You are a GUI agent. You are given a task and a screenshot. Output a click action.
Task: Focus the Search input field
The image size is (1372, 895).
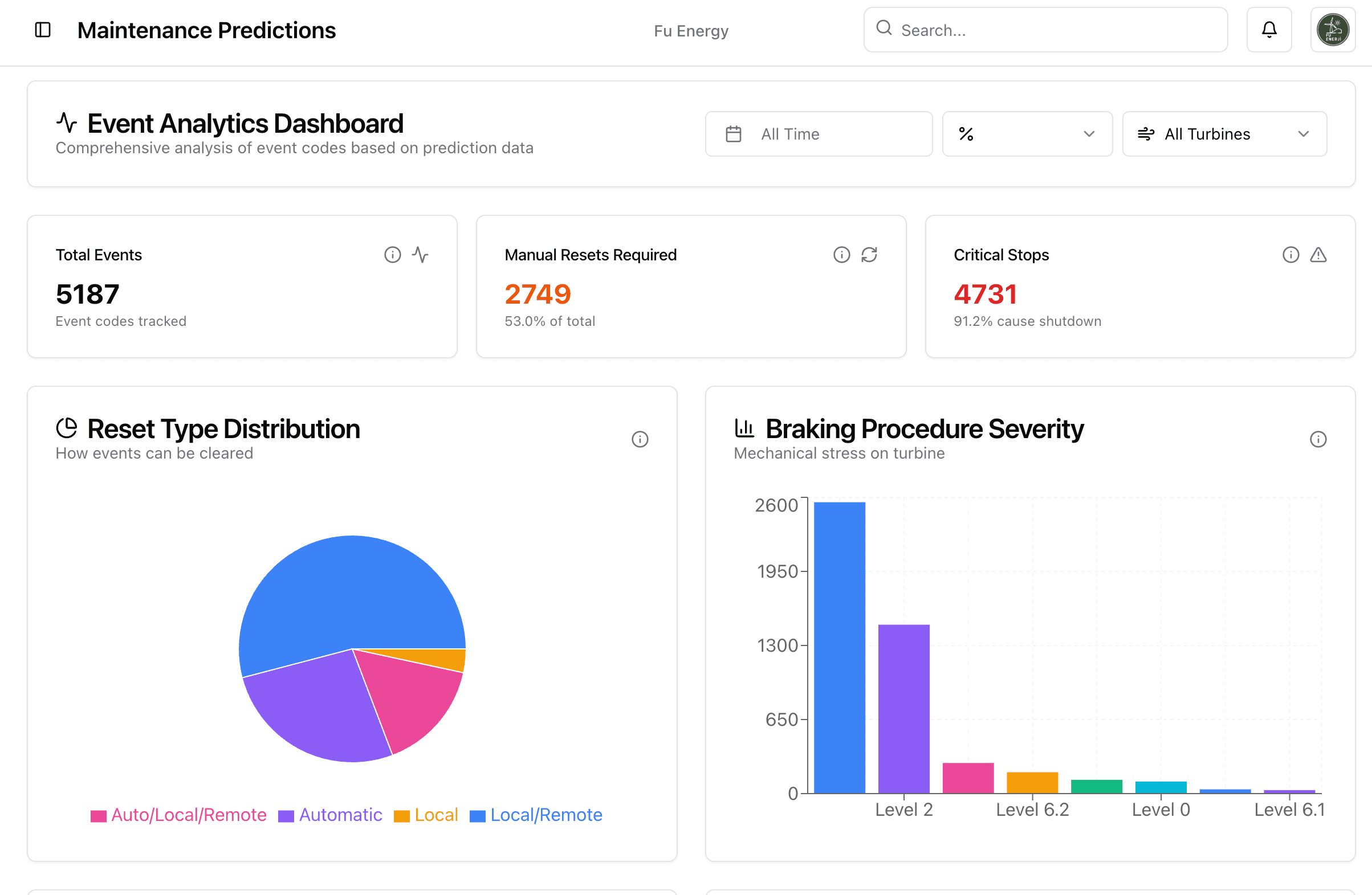click(1046, 30)
